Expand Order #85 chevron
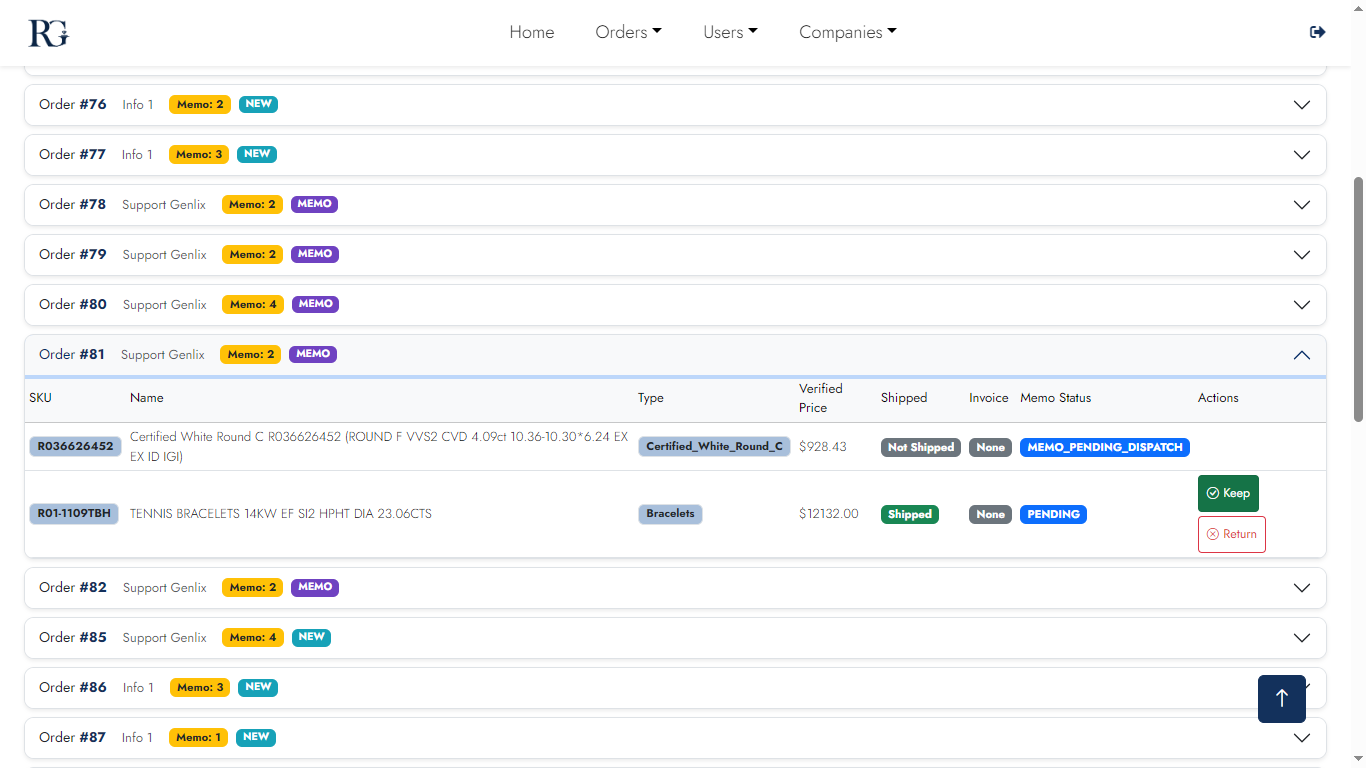The height and width of the screenshot is (768, 1366). pos(1301,638)
